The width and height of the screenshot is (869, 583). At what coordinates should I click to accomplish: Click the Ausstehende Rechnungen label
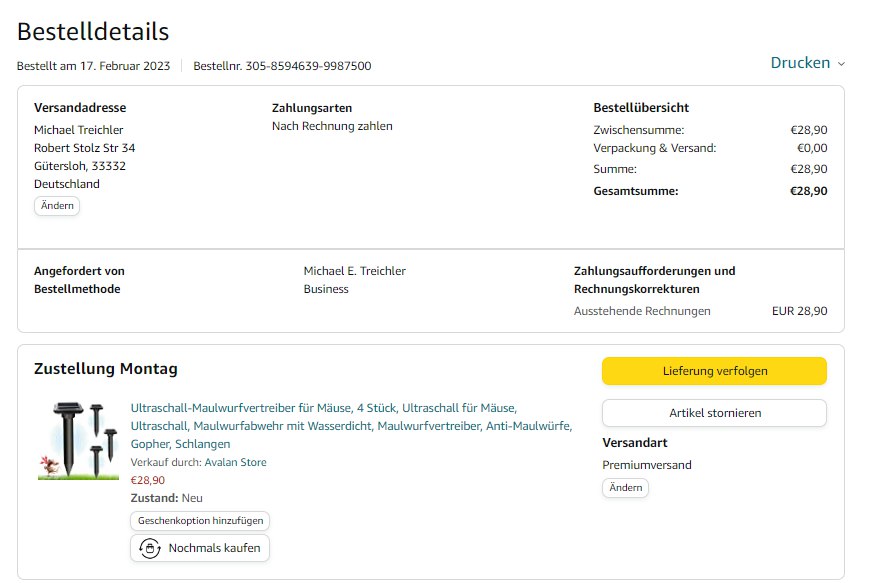(642, 311)
